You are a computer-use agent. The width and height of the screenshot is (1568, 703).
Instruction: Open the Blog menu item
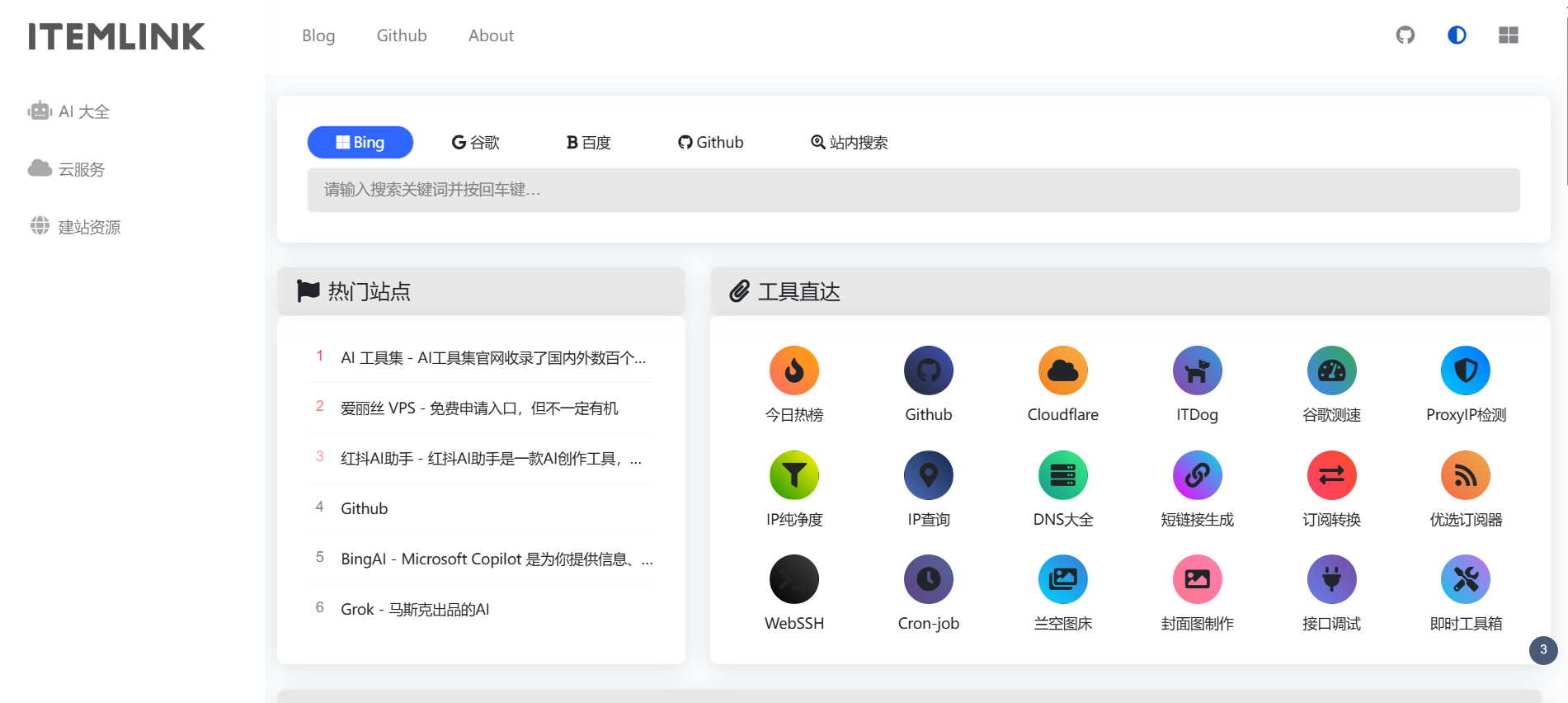(318, 35)
